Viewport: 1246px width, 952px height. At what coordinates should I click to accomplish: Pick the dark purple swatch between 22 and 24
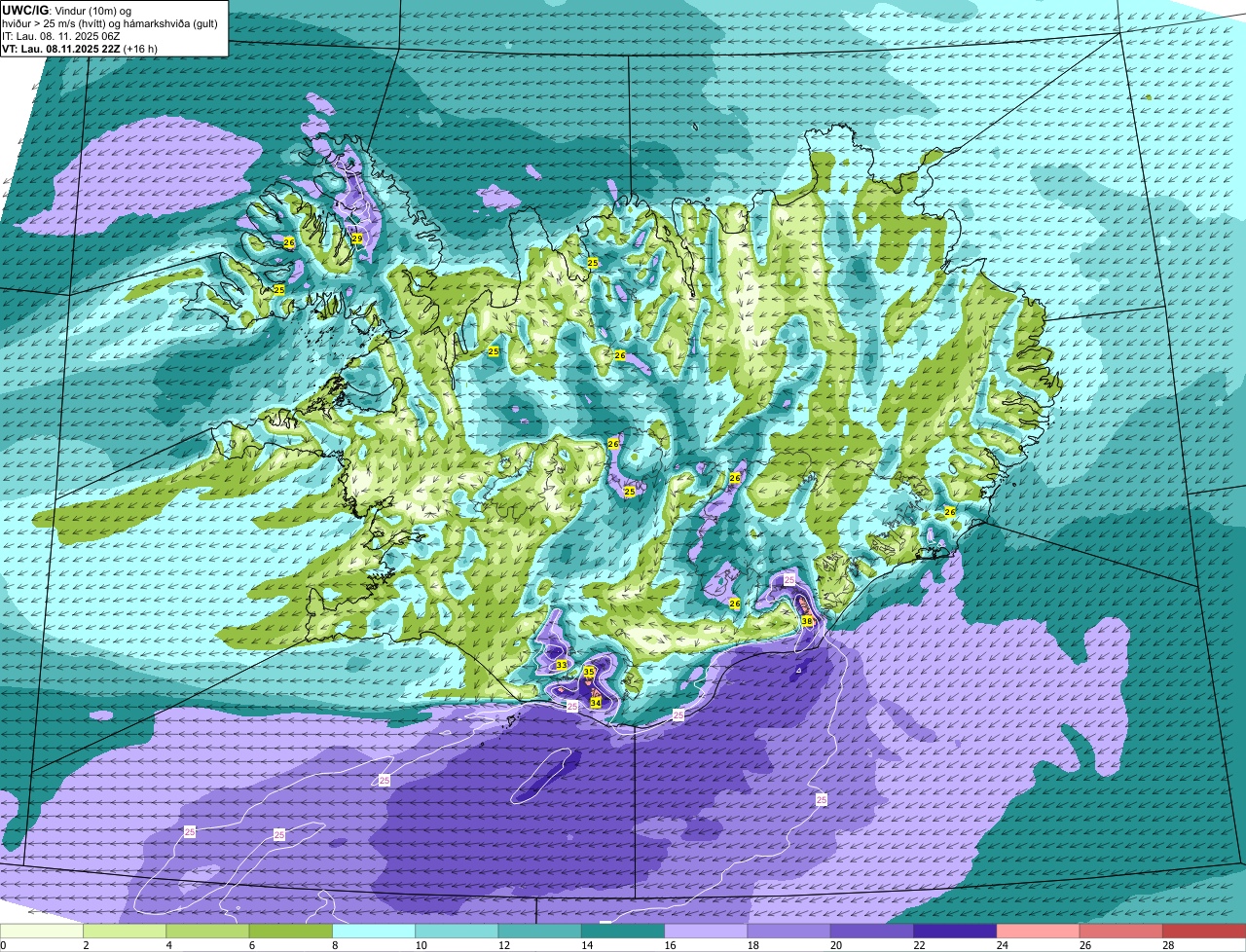[x=955, y=932]
